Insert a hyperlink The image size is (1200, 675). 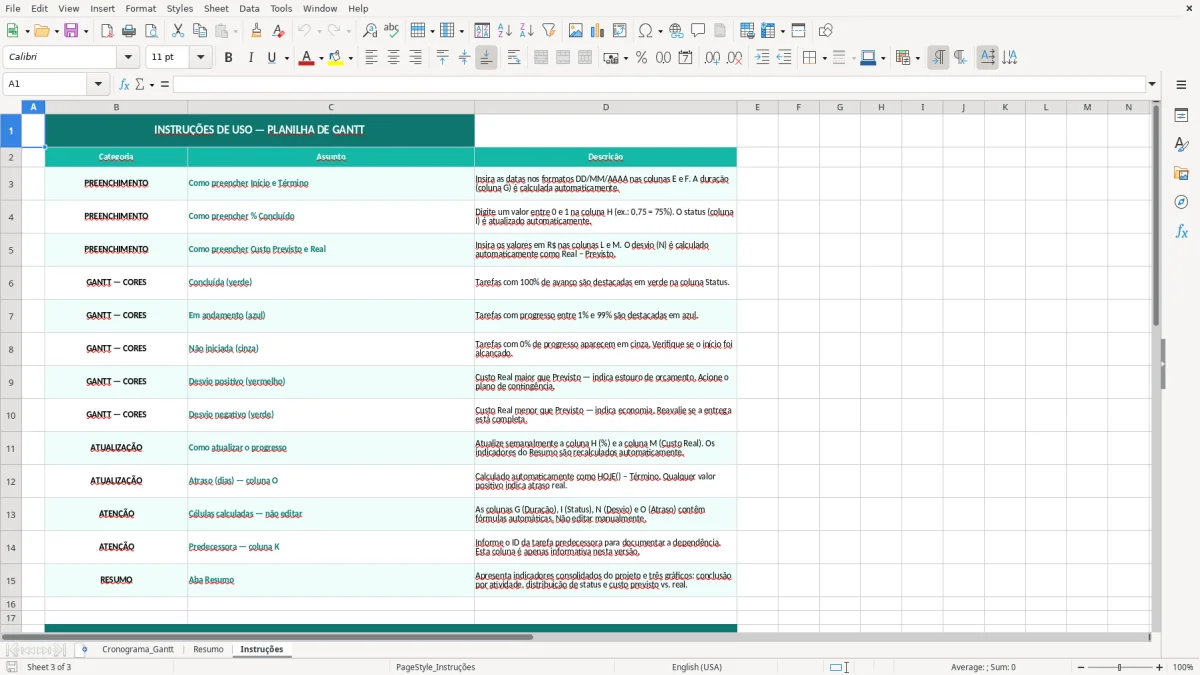(x=677, y=31)
